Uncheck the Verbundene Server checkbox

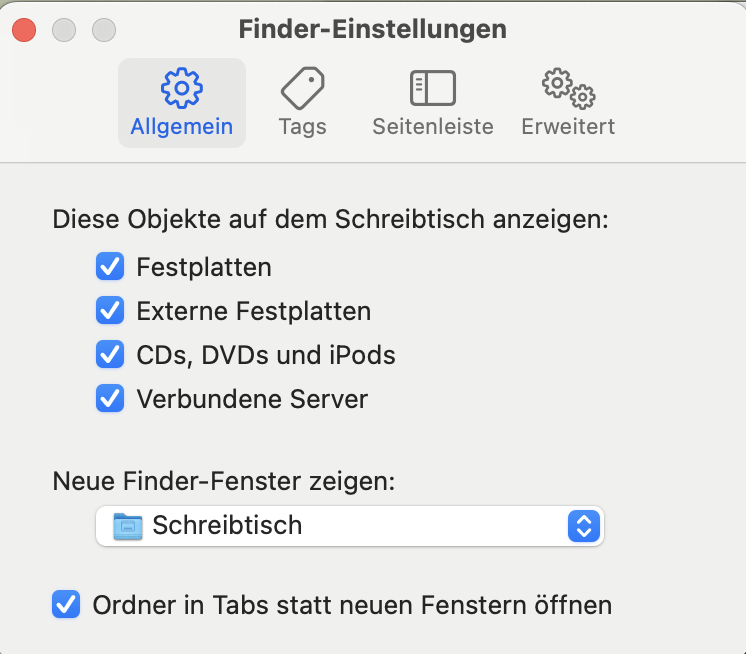(x=109, y=399)
